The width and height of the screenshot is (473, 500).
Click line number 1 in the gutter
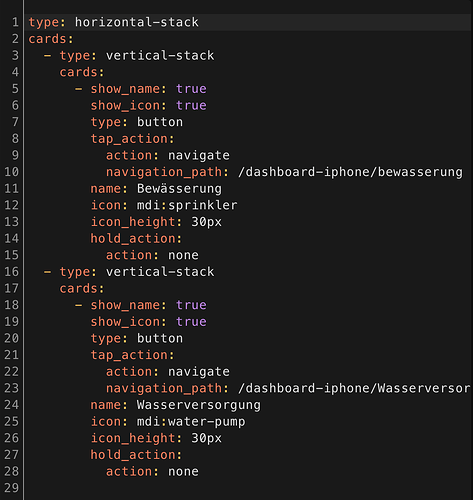click(x=15, y=22)
